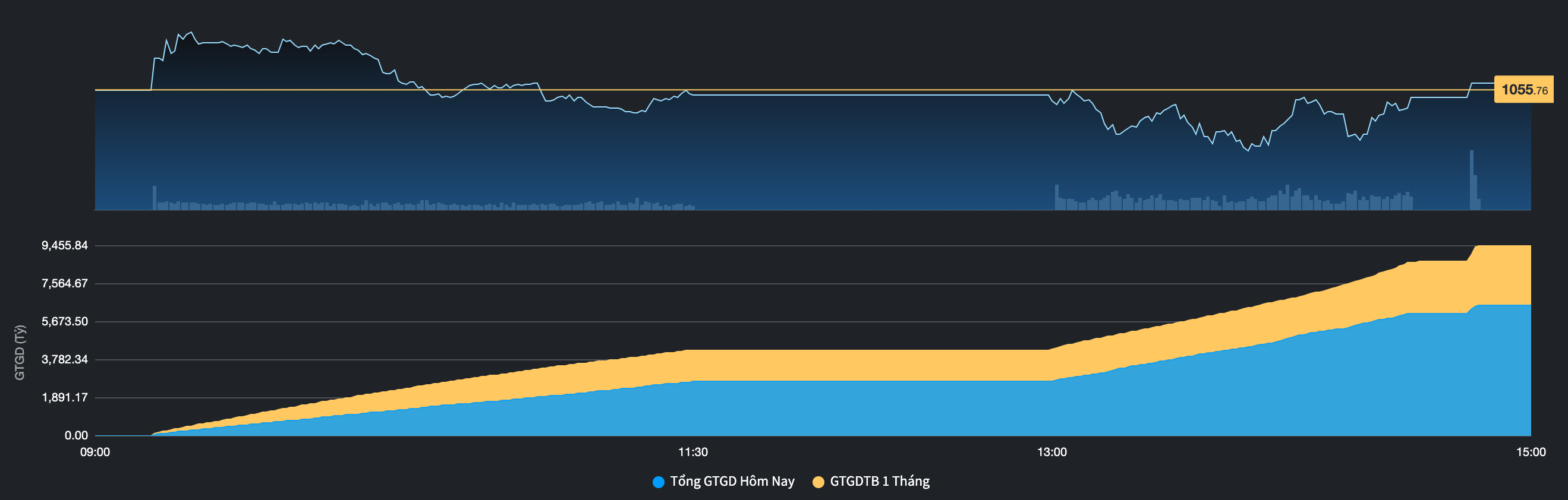
Task: Toggle the Tổng GTGD Hôm Nay legend series
Action: point(723,482)
